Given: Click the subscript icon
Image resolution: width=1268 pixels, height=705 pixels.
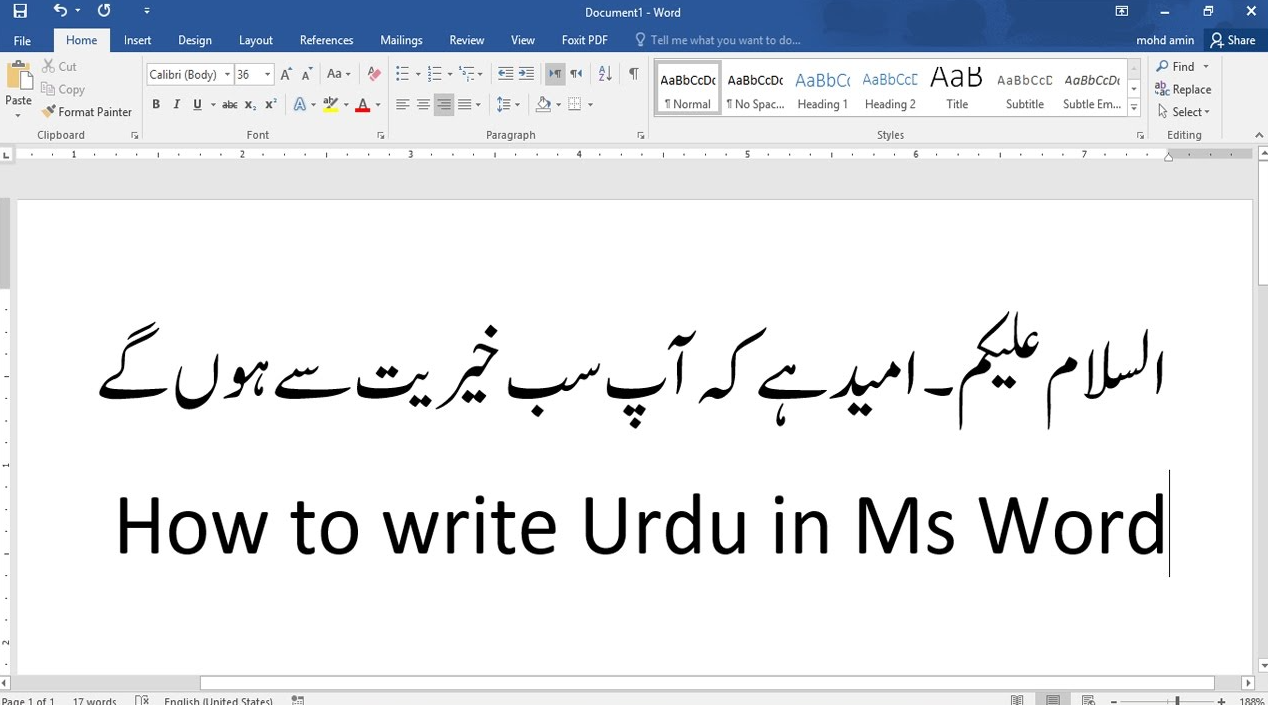Looking at the screenshot, I should [249, 104].
